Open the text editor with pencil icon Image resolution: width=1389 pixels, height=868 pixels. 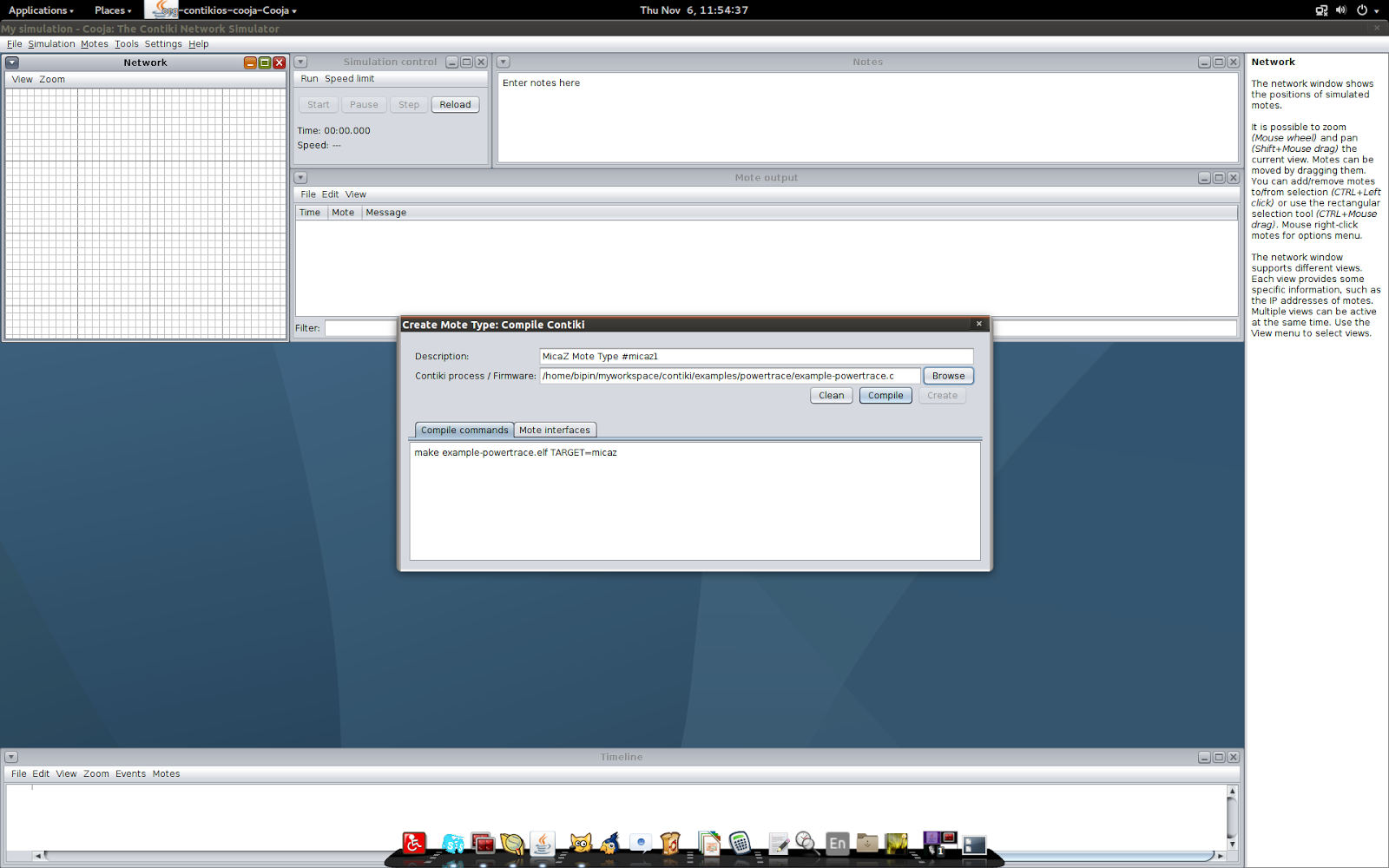(779, 843)
